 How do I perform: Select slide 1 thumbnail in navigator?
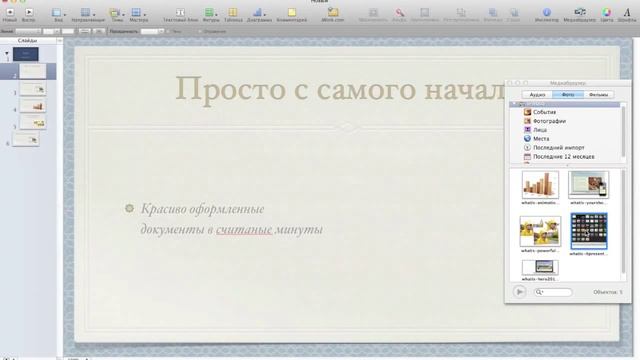pyautogui.click(x=26, y=54)
